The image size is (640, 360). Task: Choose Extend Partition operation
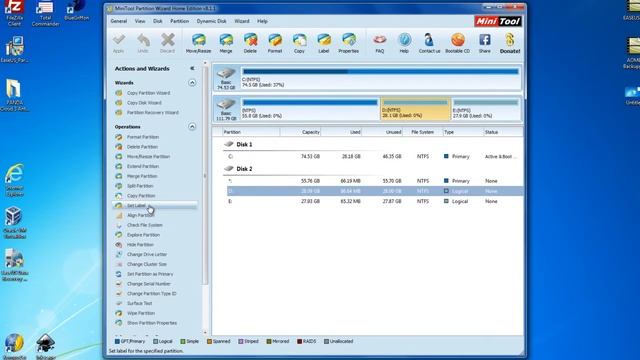tap(142, 167)
